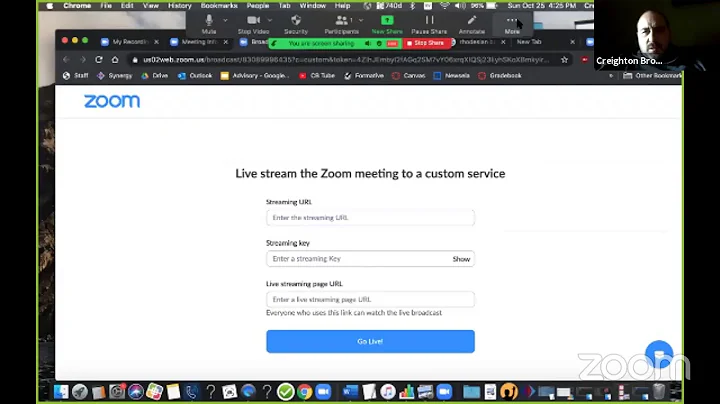The image size is (720, 404).
Task: Click the Streaming URL field
Action: [370, 218]
